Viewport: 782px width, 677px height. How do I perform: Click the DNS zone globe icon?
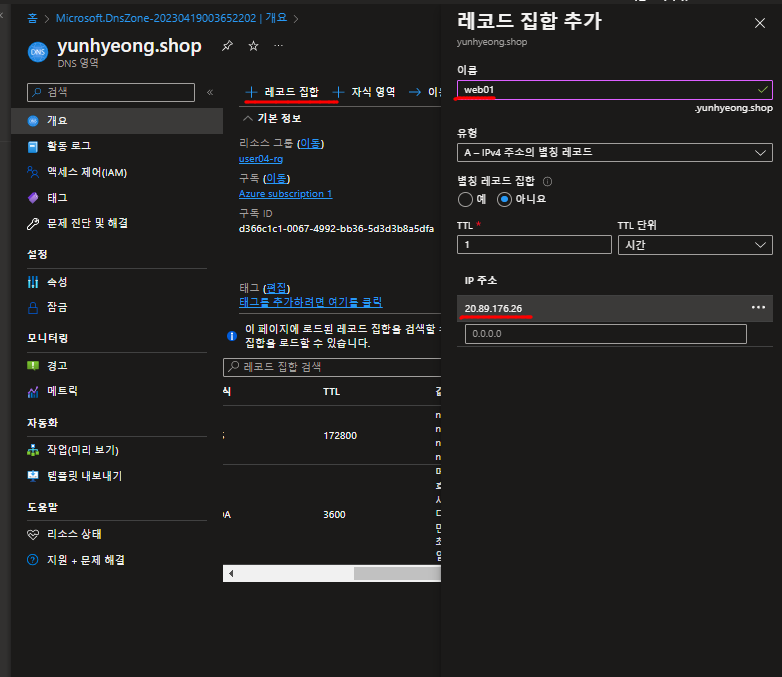coord(38,52)
